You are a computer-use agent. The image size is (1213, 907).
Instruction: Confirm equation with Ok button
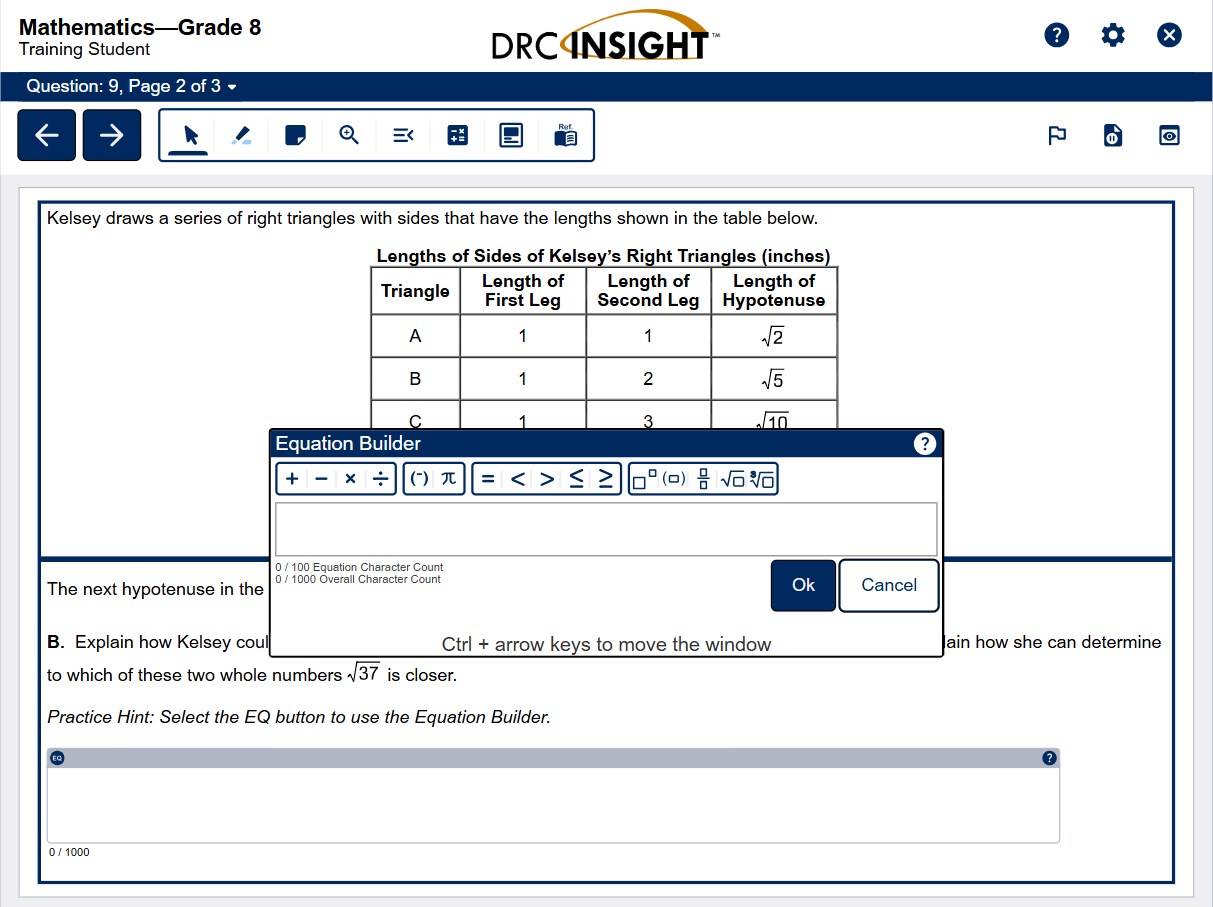tap(803, 585)
